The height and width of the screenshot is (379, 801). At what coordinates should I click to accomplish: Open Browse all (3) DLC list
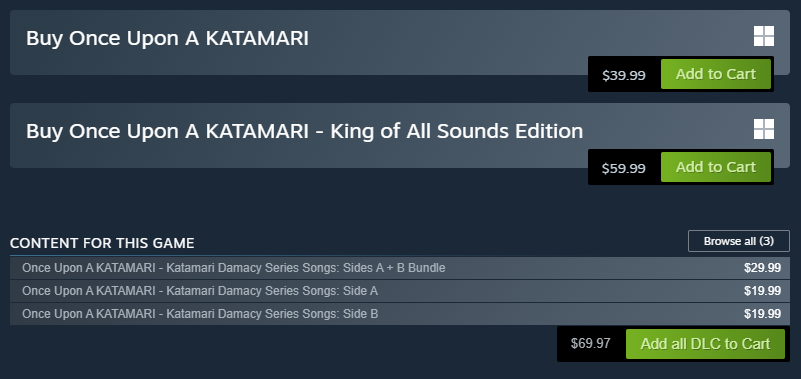click(x=739, y=241)
